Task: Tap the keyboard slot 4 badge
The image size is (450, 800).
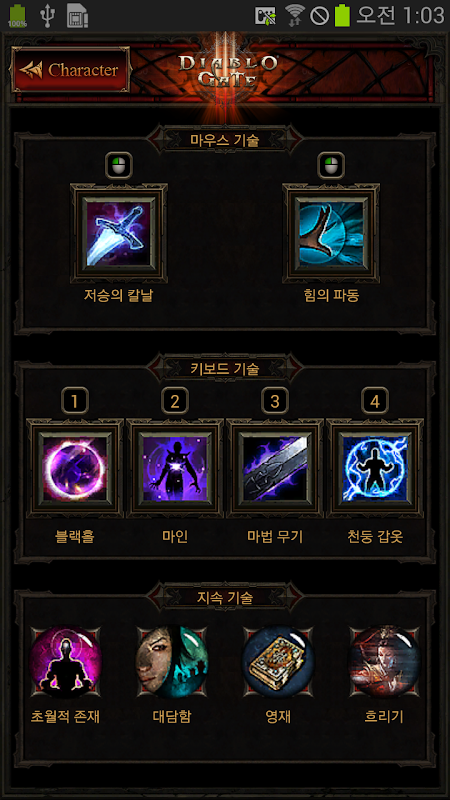Action: pyautogui.click(x=375, y=401)
